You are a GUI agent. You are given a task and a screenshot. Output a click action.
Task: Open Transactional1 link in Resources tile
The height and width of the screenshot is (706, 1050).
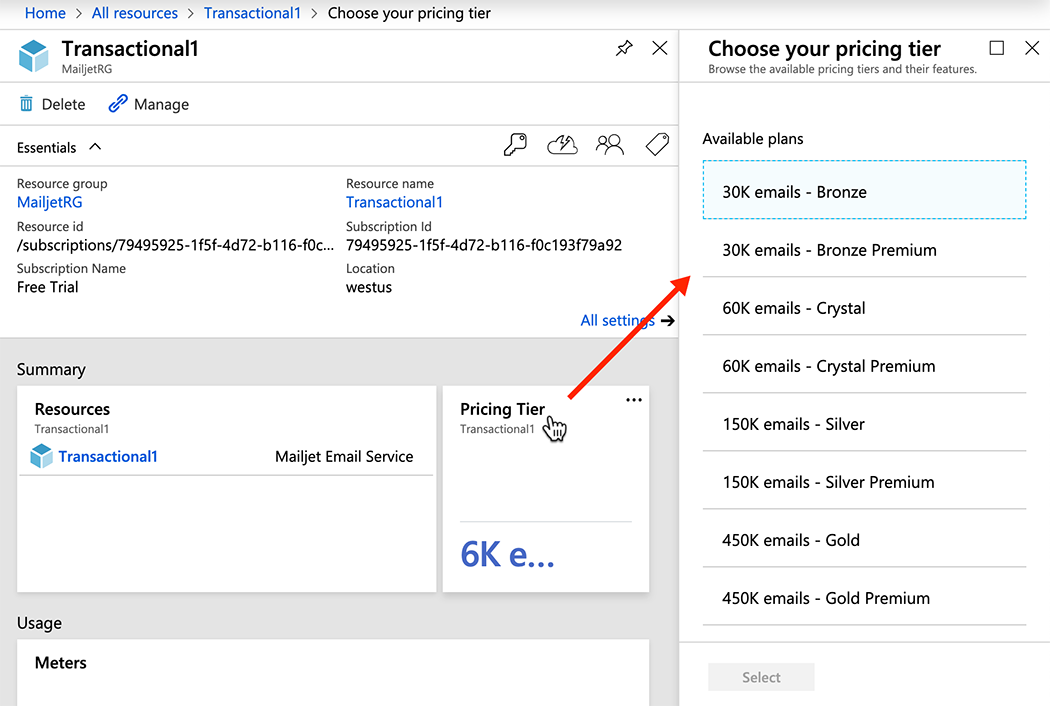pos(108,456)
